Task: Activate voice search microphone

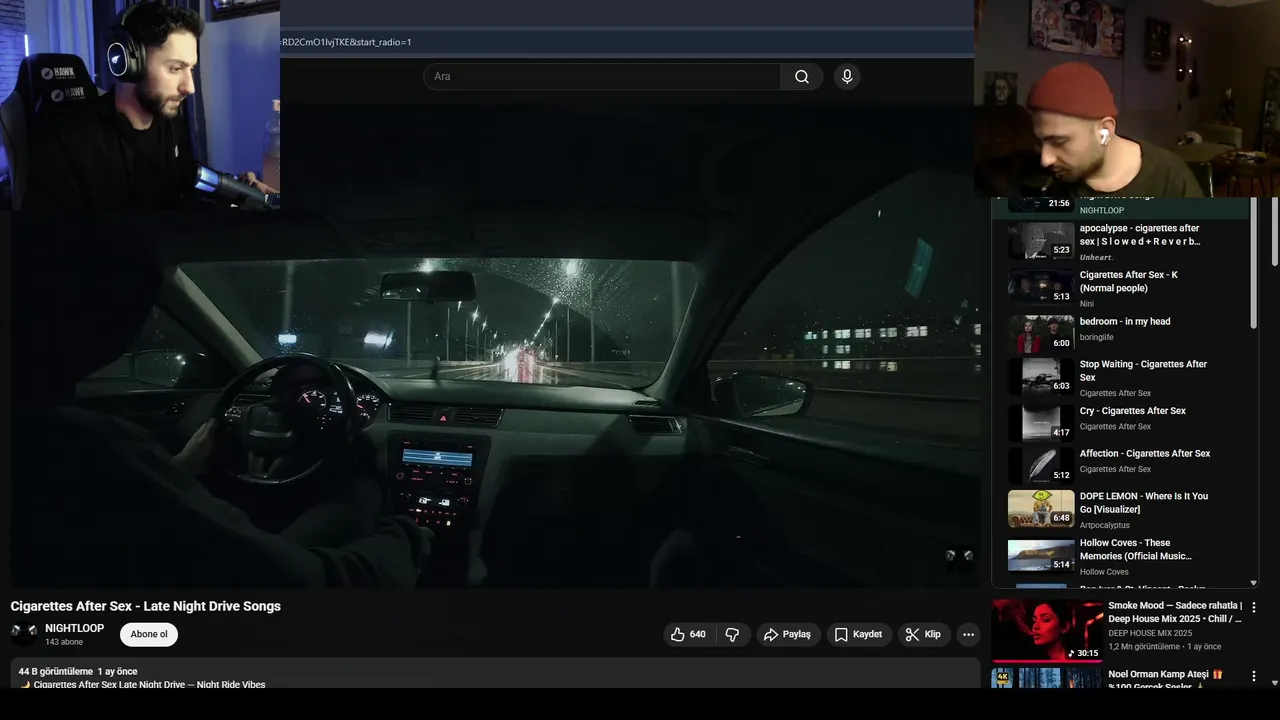Action: 847,77
